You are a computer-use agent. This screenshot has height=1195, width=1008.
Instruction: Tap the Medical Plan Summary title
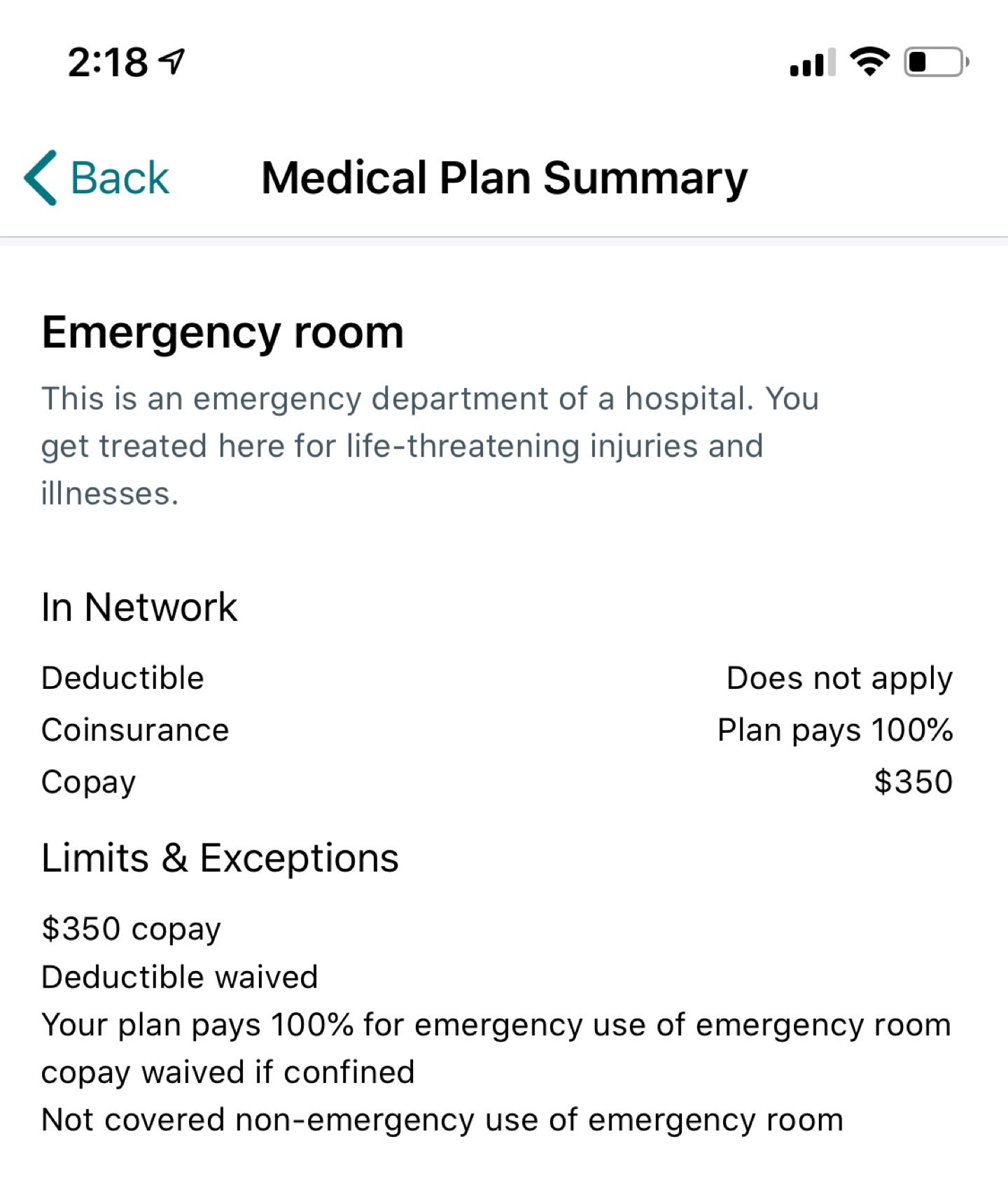[504, 178]
